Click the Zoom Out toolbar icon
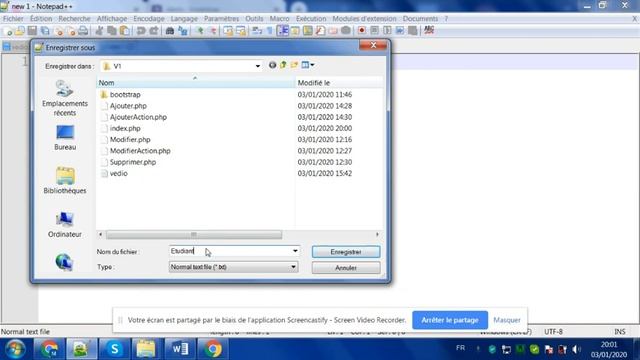Image resolution: width=640 pixels, height=360 pixels. [212, 31]
